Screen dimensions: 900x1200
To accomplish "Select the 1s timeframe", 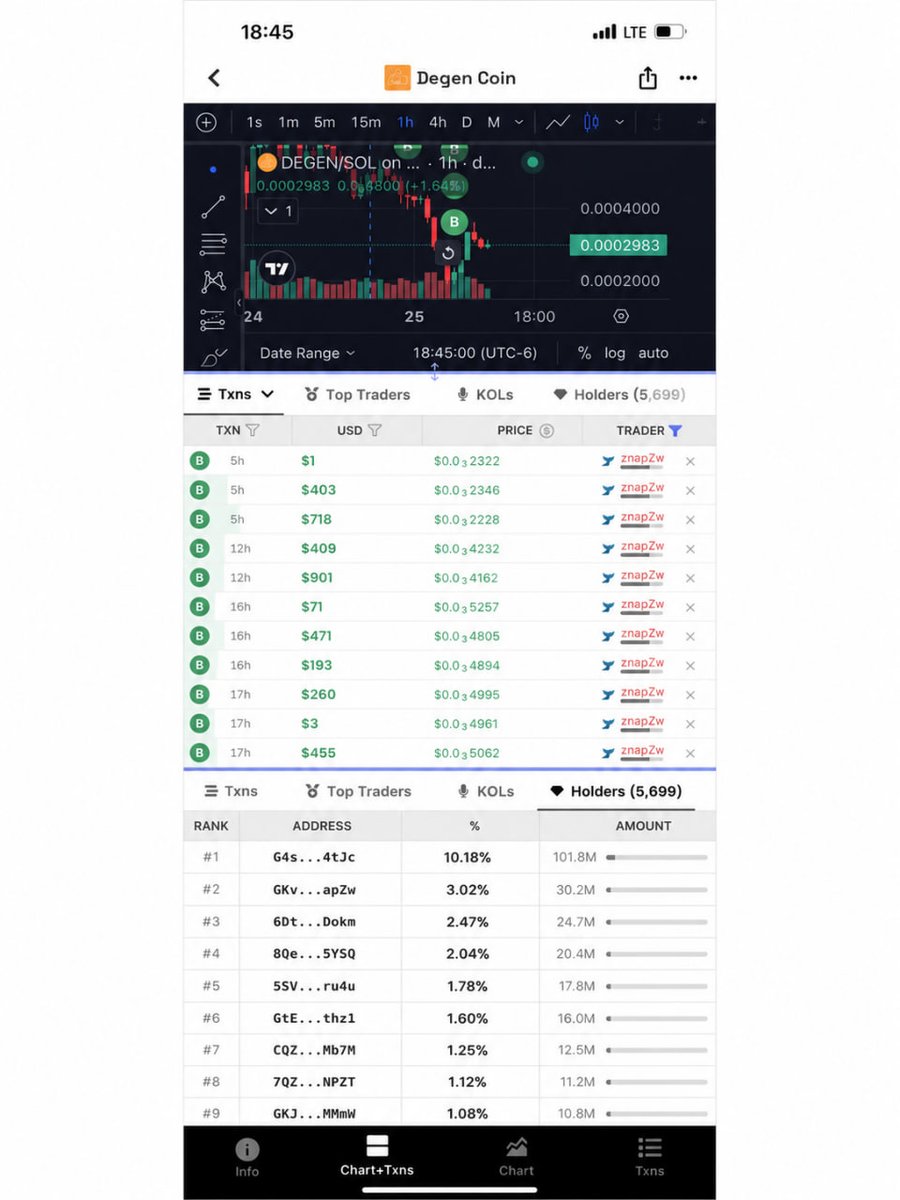I will pyautogui.click(x=254, y=122).
